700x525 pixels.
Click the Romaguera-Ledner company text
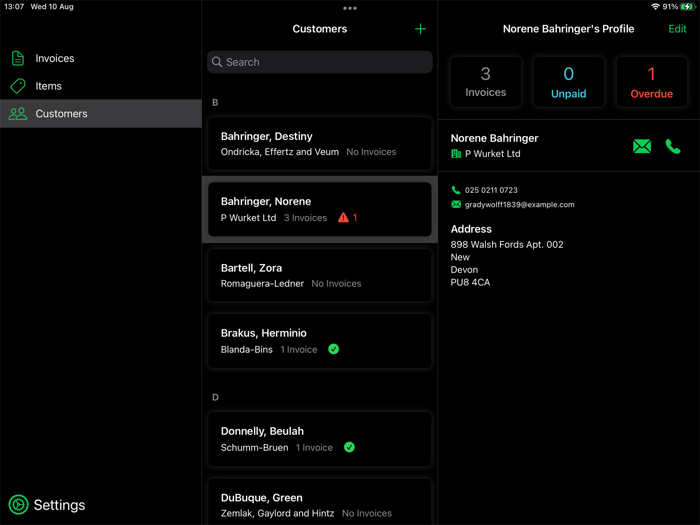coord(262,284)
